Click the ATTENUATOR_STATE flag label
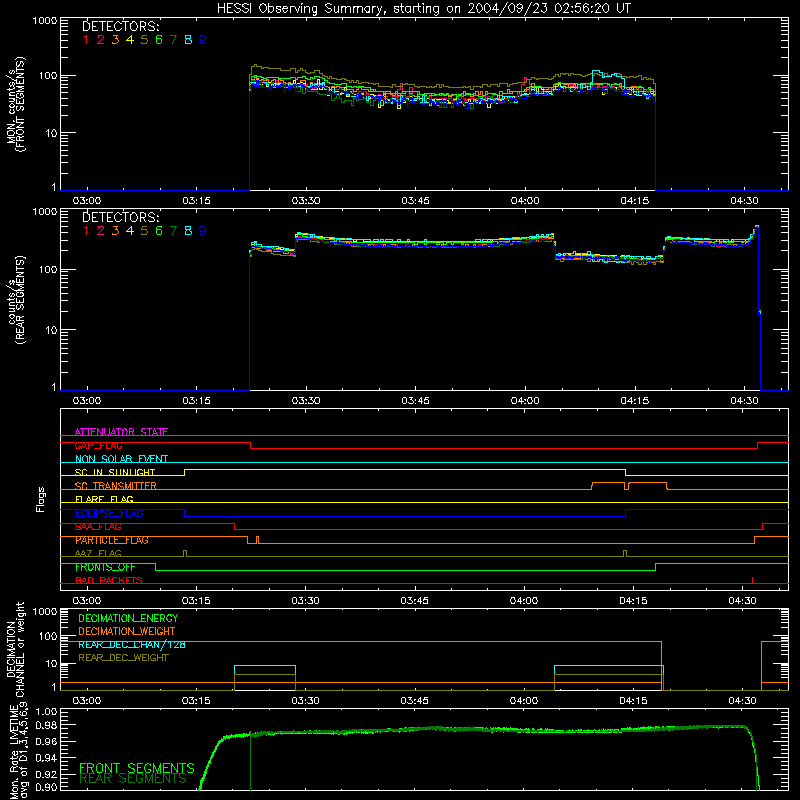800x800 pixels. pyautogui.click(x=121, y=432)
